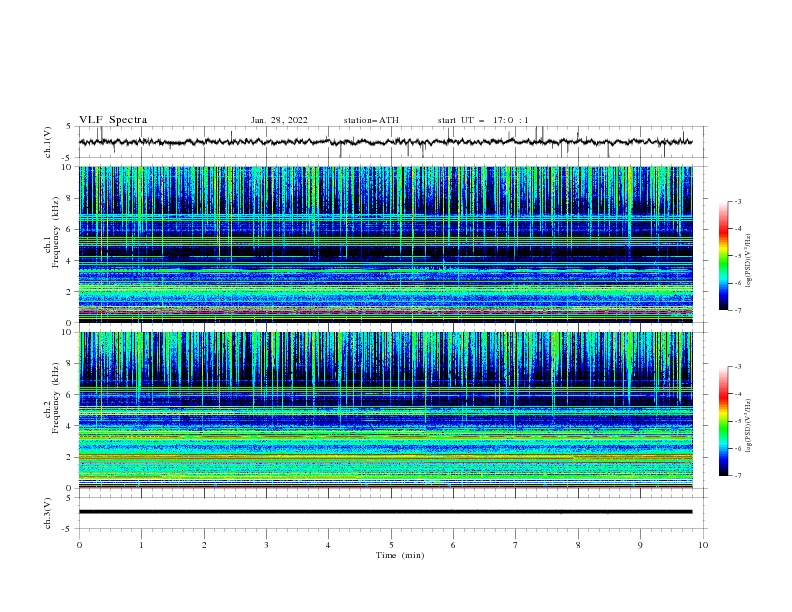Click the ch.2 log(PSD) color bar

pos(723,421)
